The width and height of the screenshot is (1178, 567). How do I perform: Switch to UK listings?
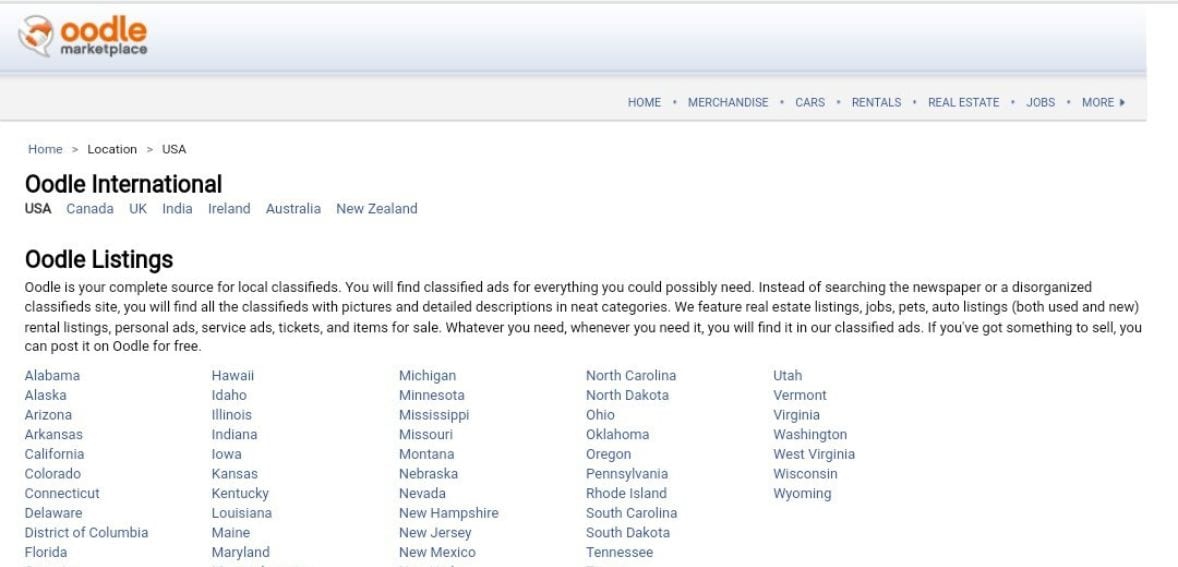point(138,209)
